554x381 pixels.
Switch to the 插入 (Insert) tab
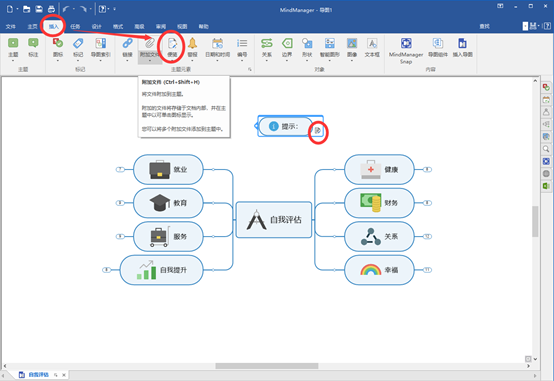53,27
